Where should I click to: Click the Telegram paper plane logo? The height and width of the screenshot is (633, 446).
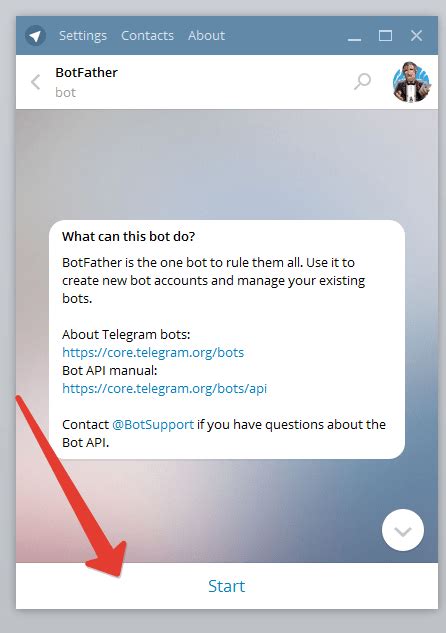(x=35, y=36)
